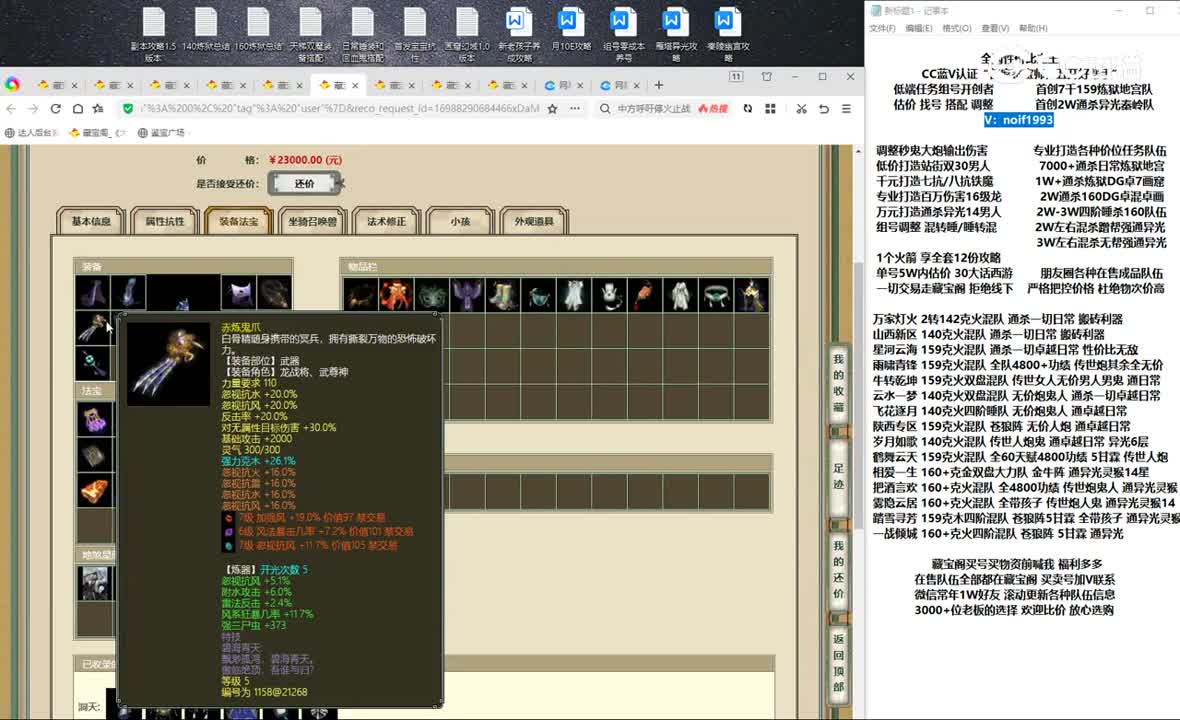Select the green mask item in inventory
This screenshot has height=720, width=1180.
click(x=431, y=295)
